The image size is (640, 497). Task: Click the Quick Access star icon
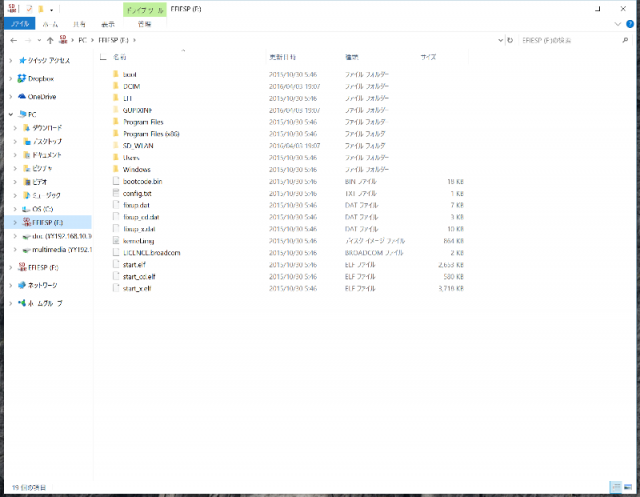click(22, 60)
